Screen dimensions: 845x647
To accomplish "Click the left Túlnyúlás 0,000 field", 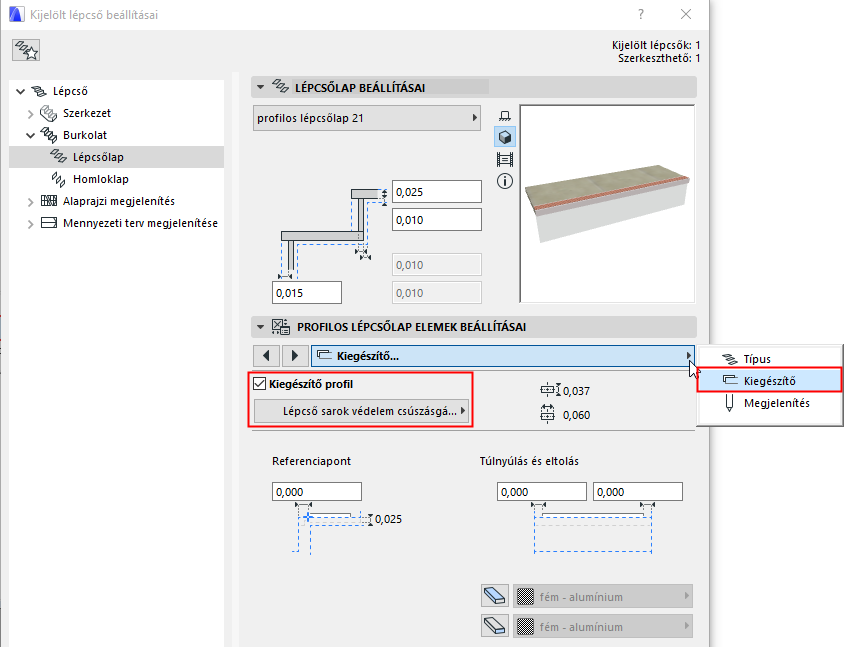I will (x=542, y=491).
